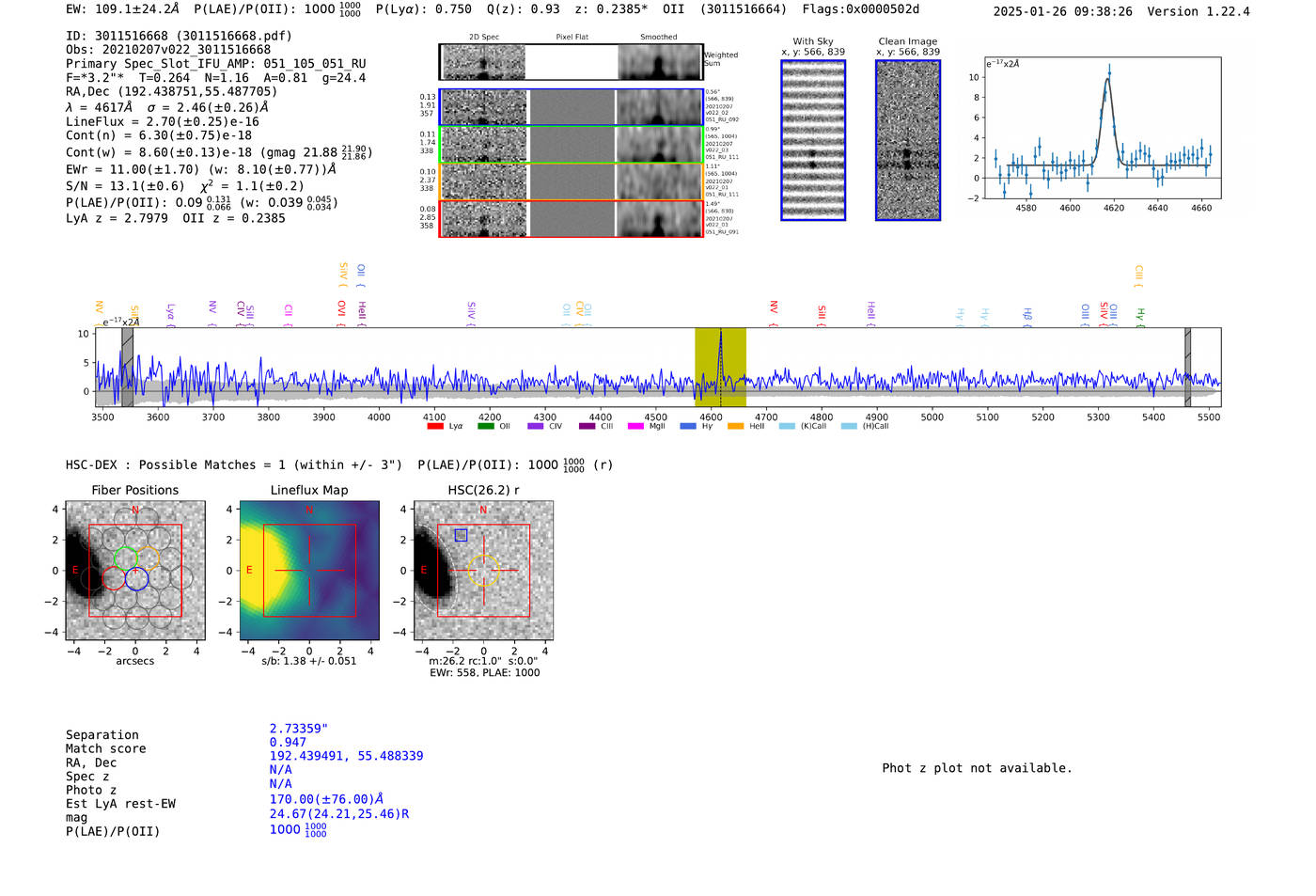Click the Weighted Sum 2D spectrum row
1316x896 pixels.
pos(571,62)
